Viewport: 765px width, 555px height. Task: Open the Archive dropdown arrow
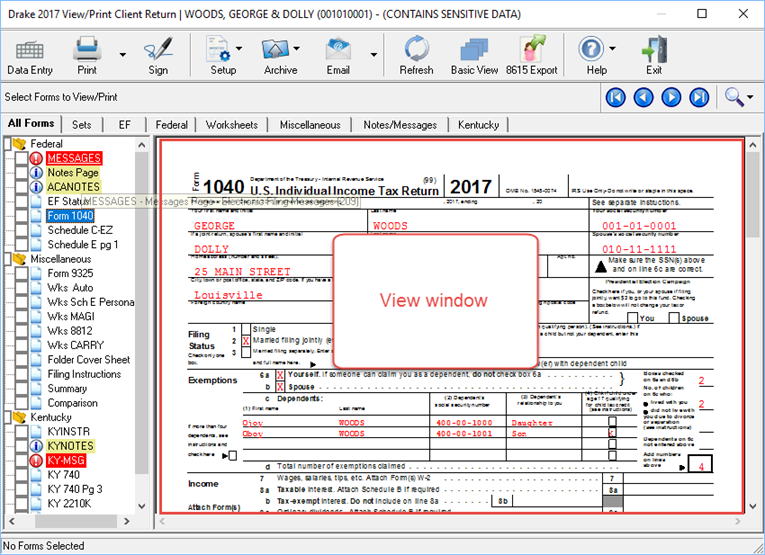point(297,48)
